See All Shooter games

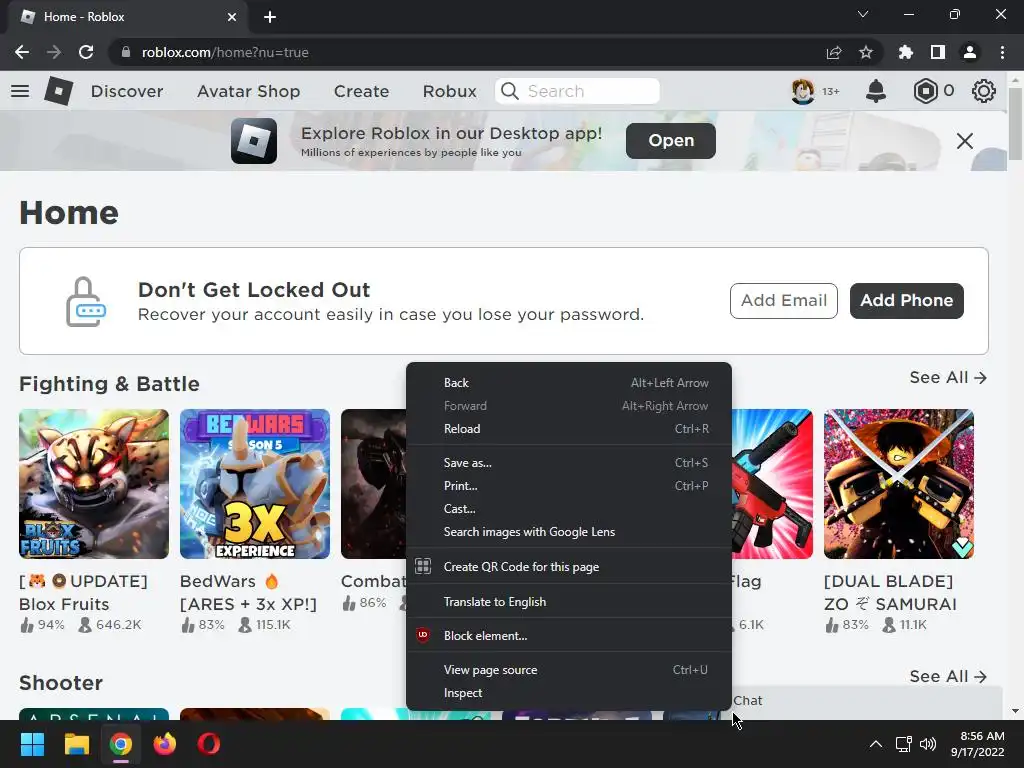948,677
